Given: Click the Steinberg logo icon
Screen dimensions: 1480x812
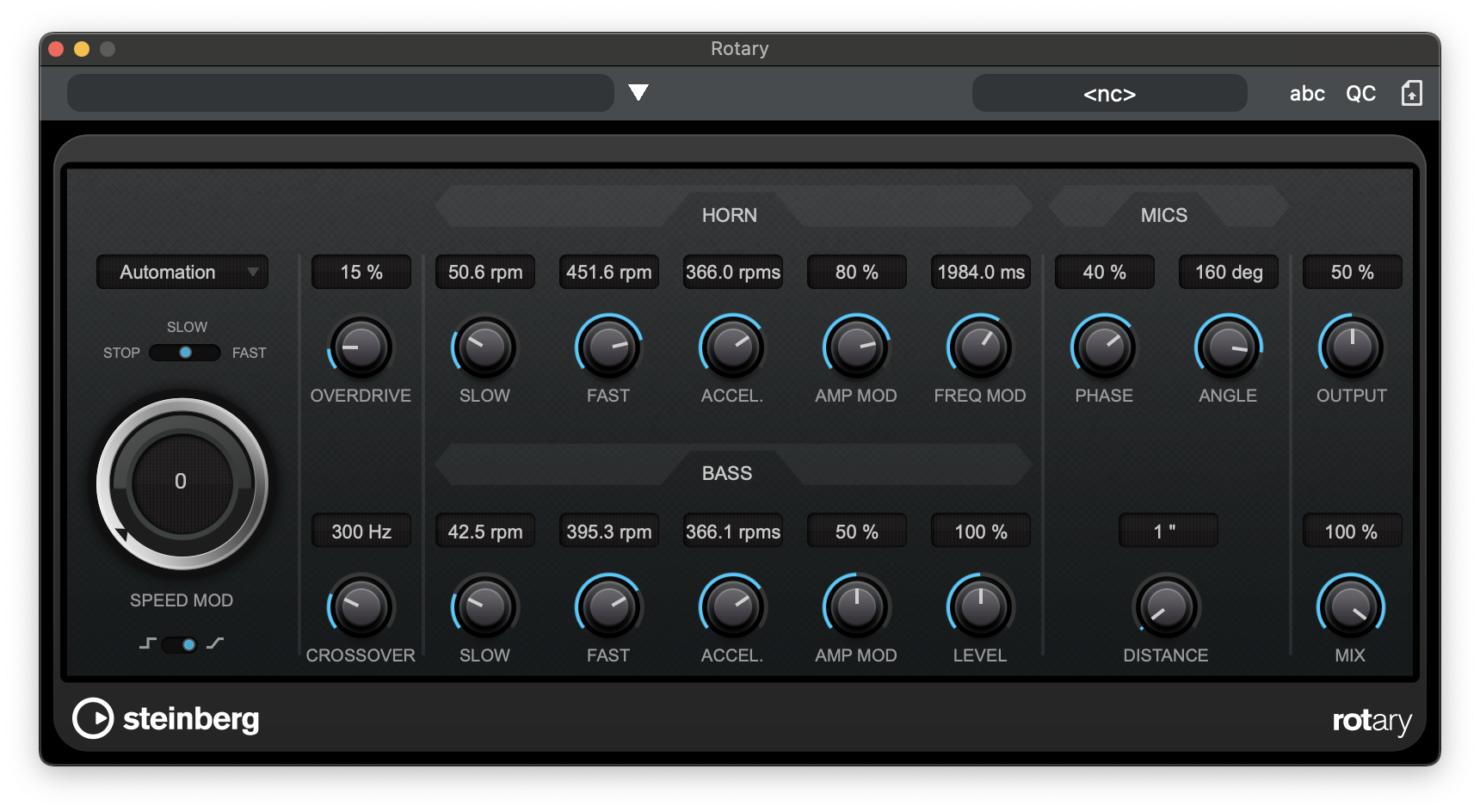Looking at the screenshot, I should tap(93, 718).
